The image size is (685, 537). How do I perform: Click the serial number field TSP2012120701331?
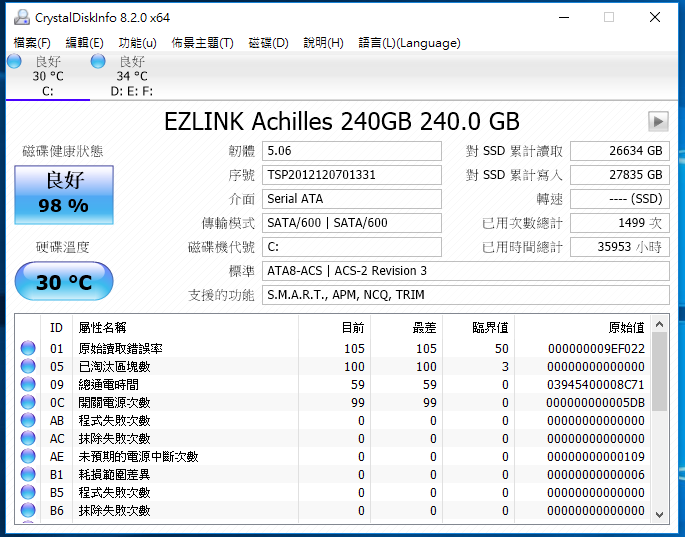click(352, 175)
